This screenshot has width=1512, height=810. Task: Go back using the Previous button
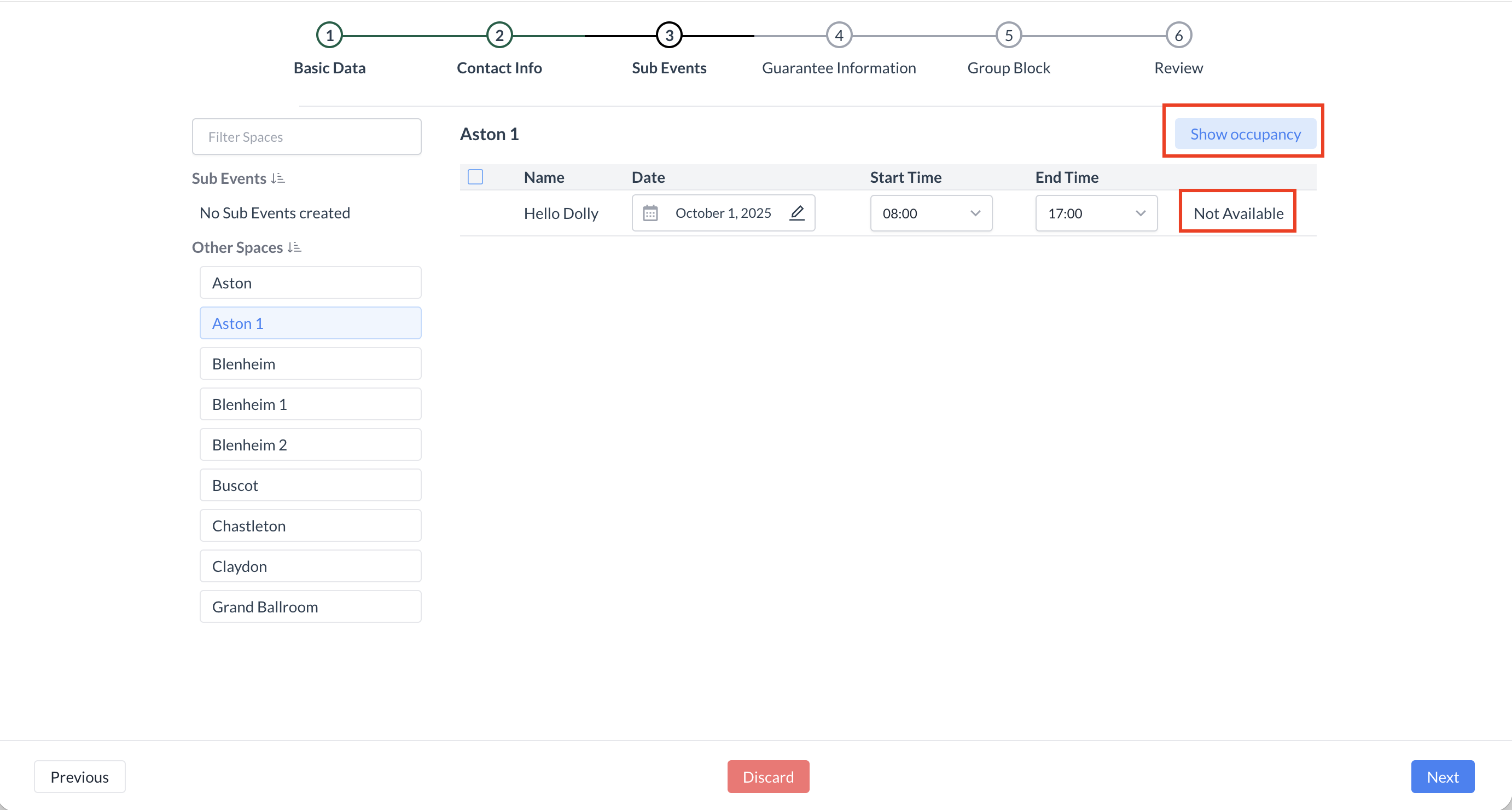click(79, 777)
